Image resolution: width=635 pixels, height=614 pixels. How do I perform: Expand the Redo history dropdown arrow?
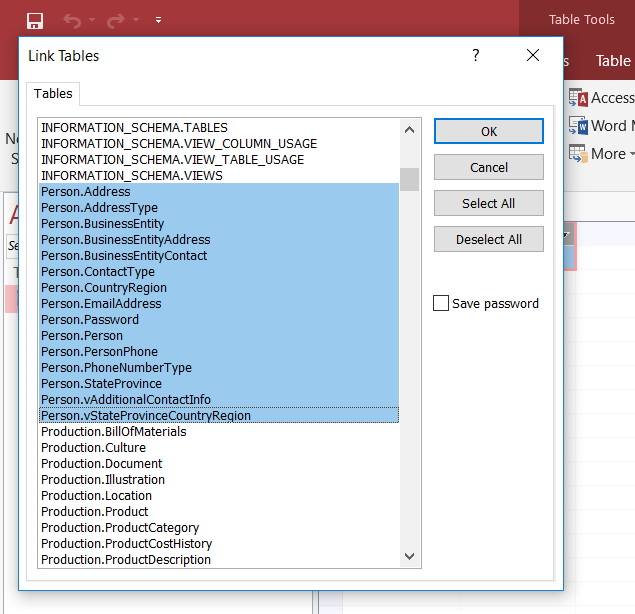pyautogui.click(x=135, y=20)
